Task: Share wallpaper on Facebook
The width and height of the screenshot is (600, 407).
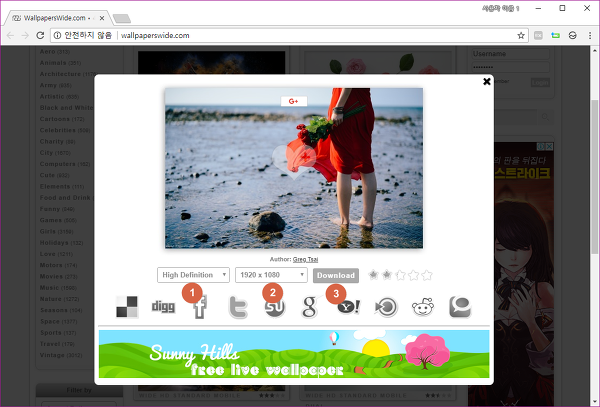Action: [200, 307]
